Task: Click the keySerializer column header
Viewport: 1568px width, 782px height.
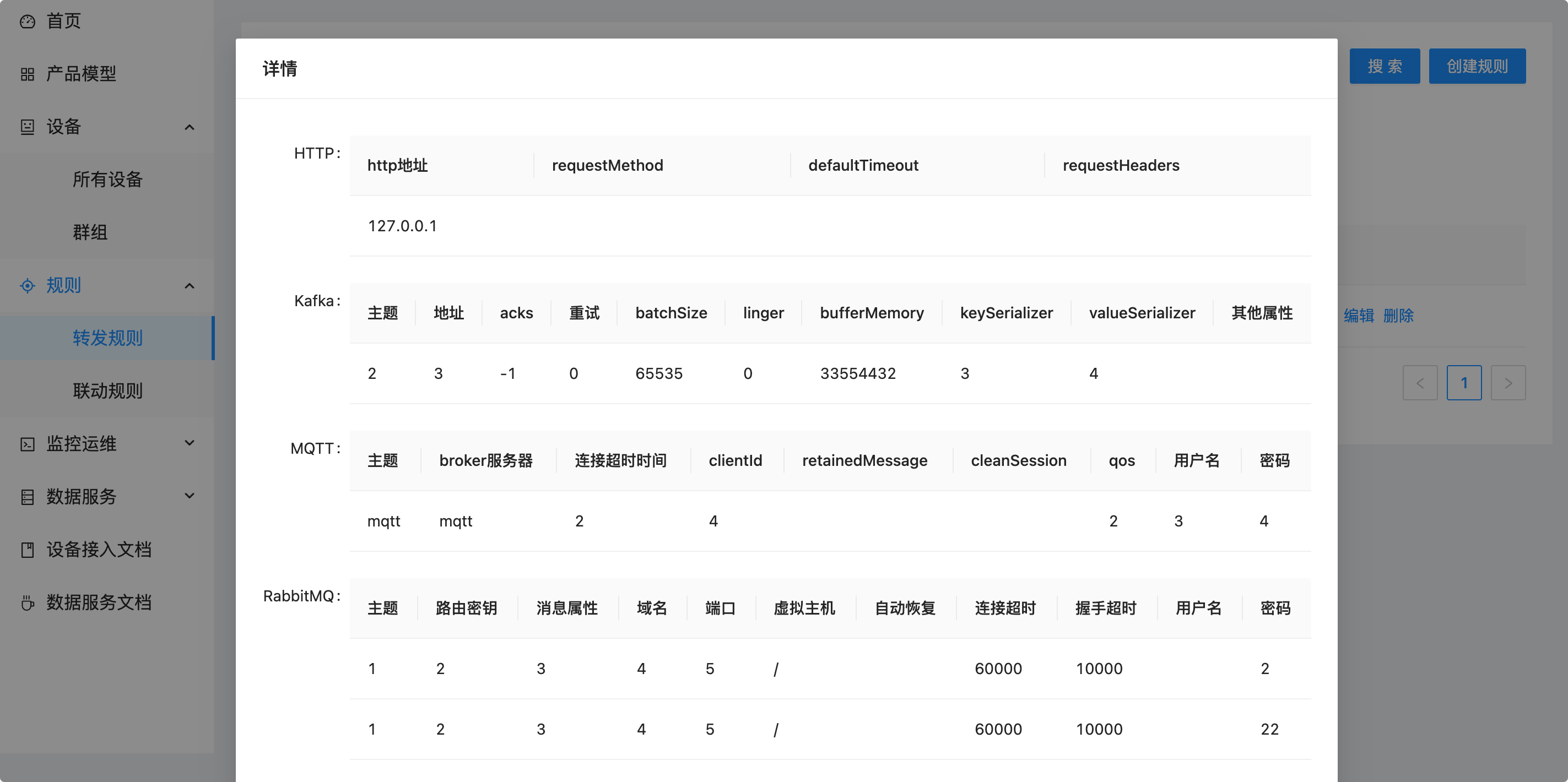Action: [x=1006, y=313]
